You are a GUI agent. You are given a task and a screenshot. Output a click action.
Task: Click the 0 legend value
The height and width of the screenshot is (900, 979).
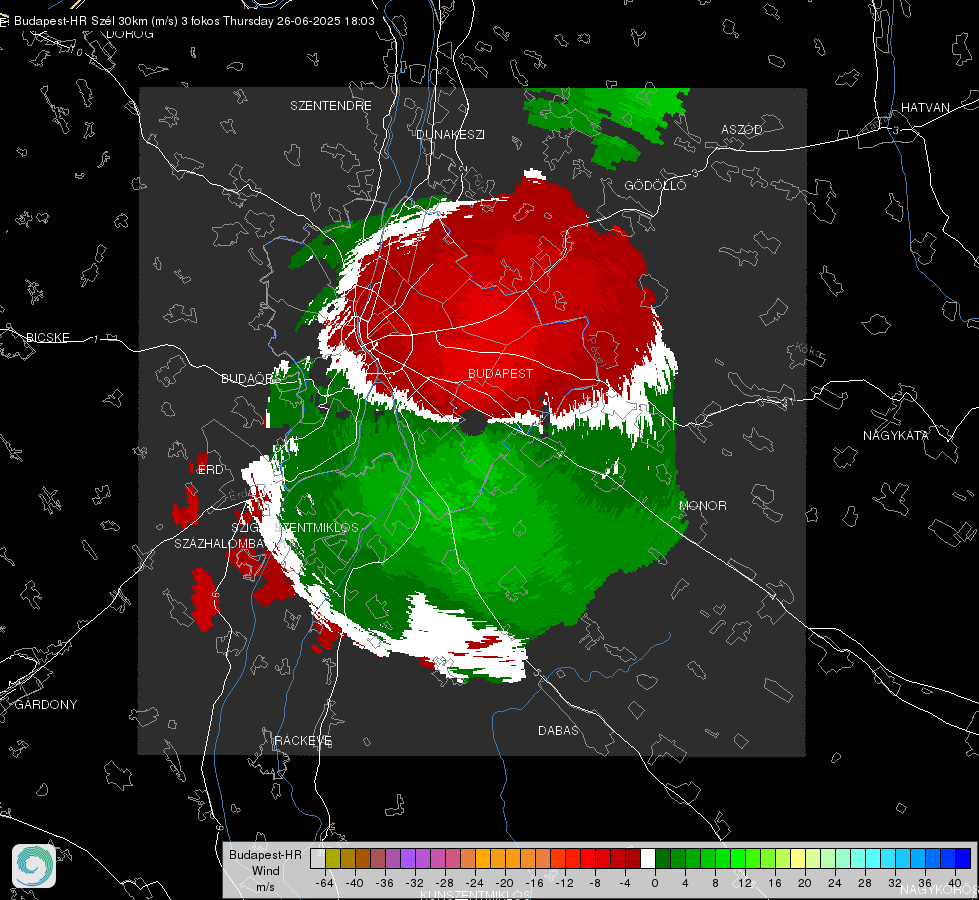655,883
